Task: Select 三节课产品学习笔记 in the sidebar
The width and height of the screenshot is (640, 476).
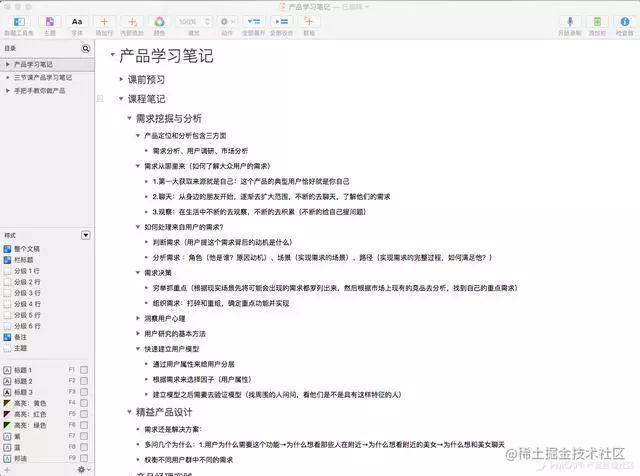Action: (43, 78)
